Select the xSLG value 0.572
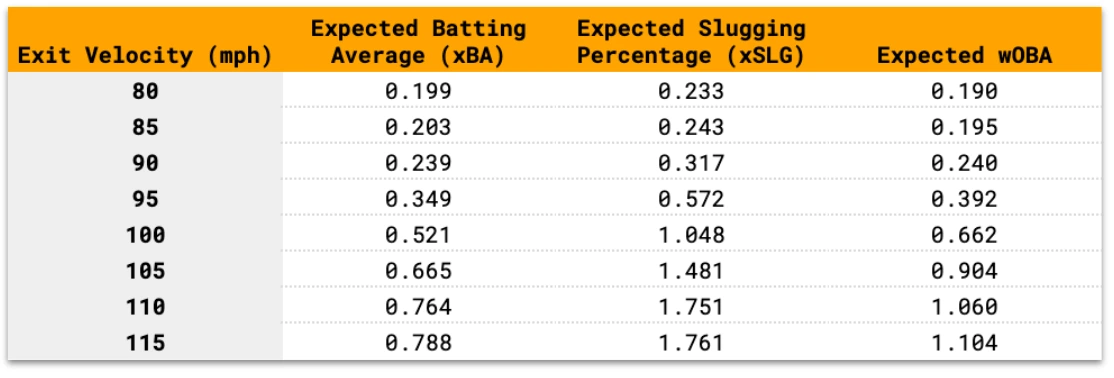This screenshot has height=378, width=1114. pyautogui.click(x=691, y=200)
